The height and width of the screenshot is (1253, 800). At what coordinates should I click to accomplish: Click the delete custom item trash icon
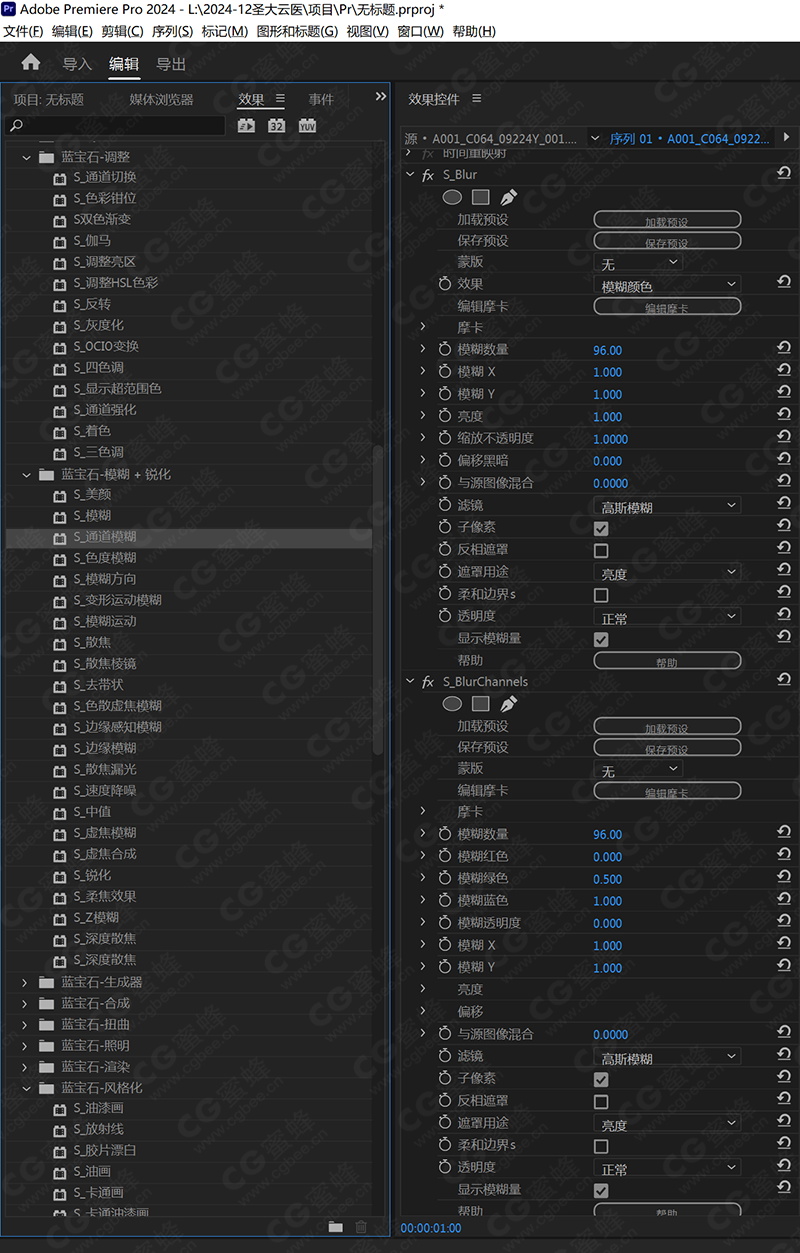coord(361,1227)
